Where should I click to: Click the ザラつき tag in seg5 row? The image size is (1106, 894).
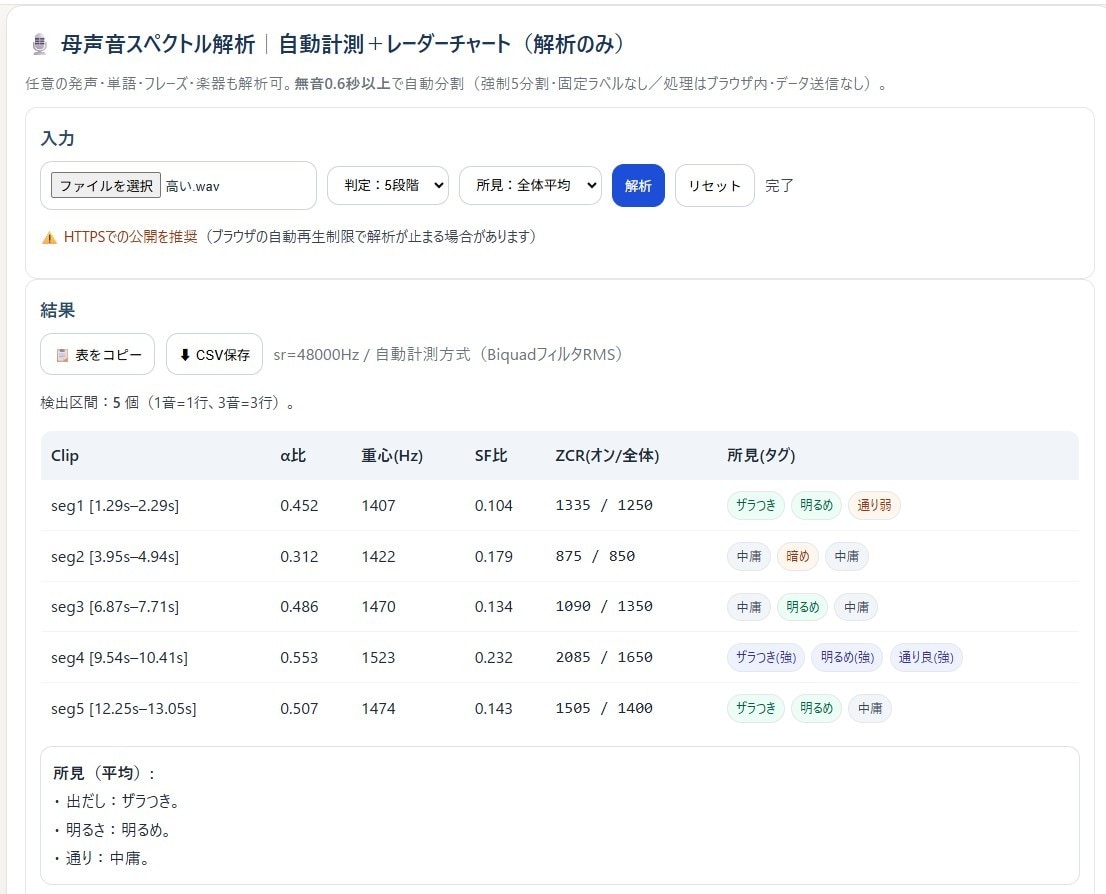coord(755,708)
